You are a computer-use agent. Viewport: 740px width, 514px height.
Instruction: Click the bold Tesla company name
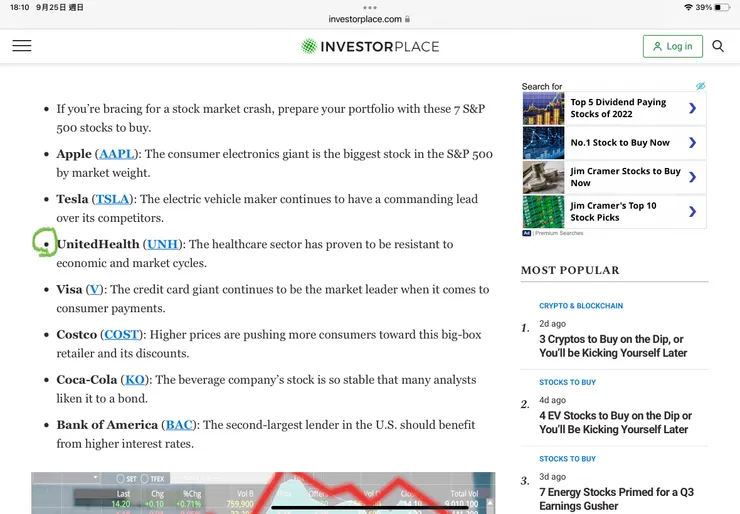click(x=72, y=199)
